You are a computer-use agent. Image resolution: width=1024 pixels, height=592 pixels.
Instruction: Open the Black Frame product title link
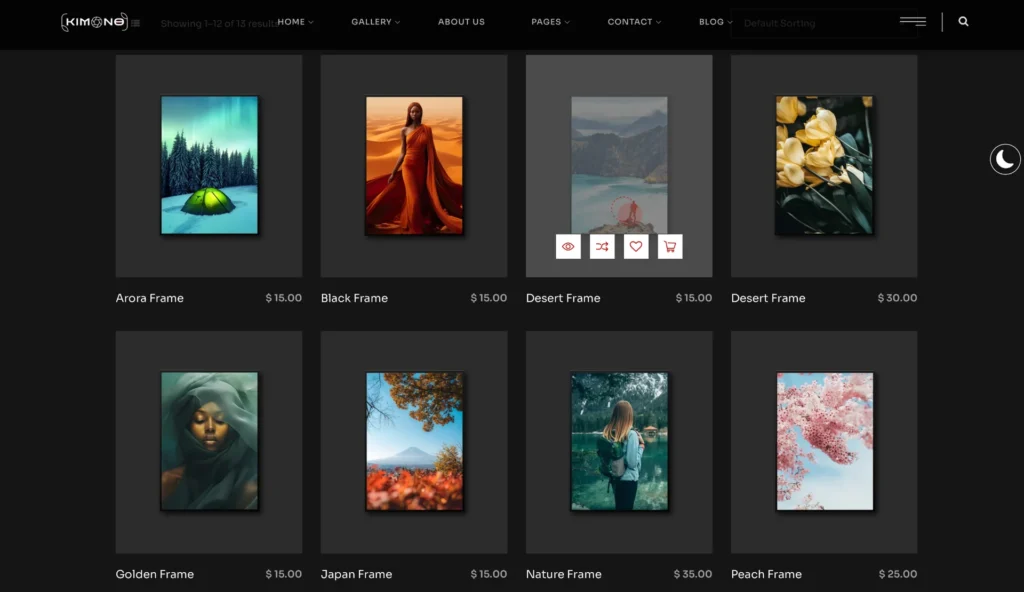(354, 298)
